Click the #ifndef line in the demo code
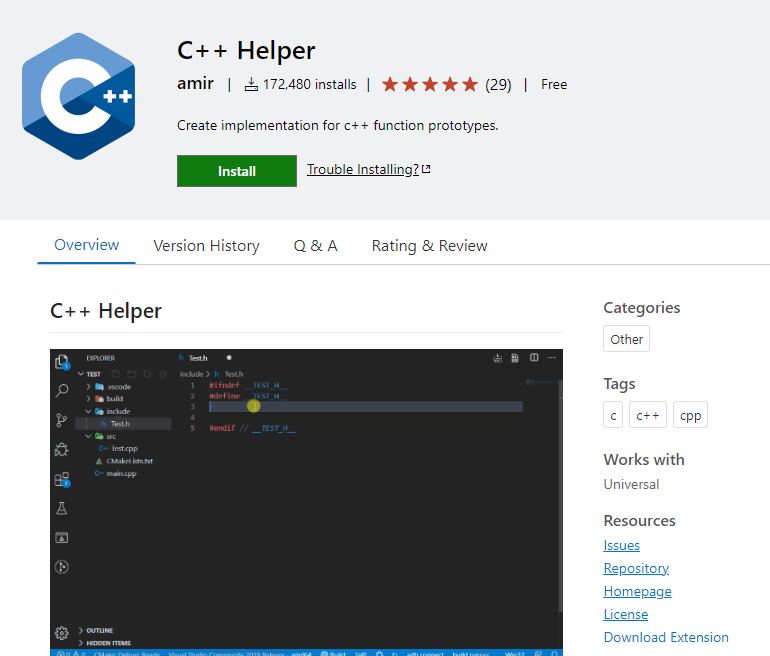The height and width of the screenshot is (656, 770). pyautogui.click(x=248, y=385)
